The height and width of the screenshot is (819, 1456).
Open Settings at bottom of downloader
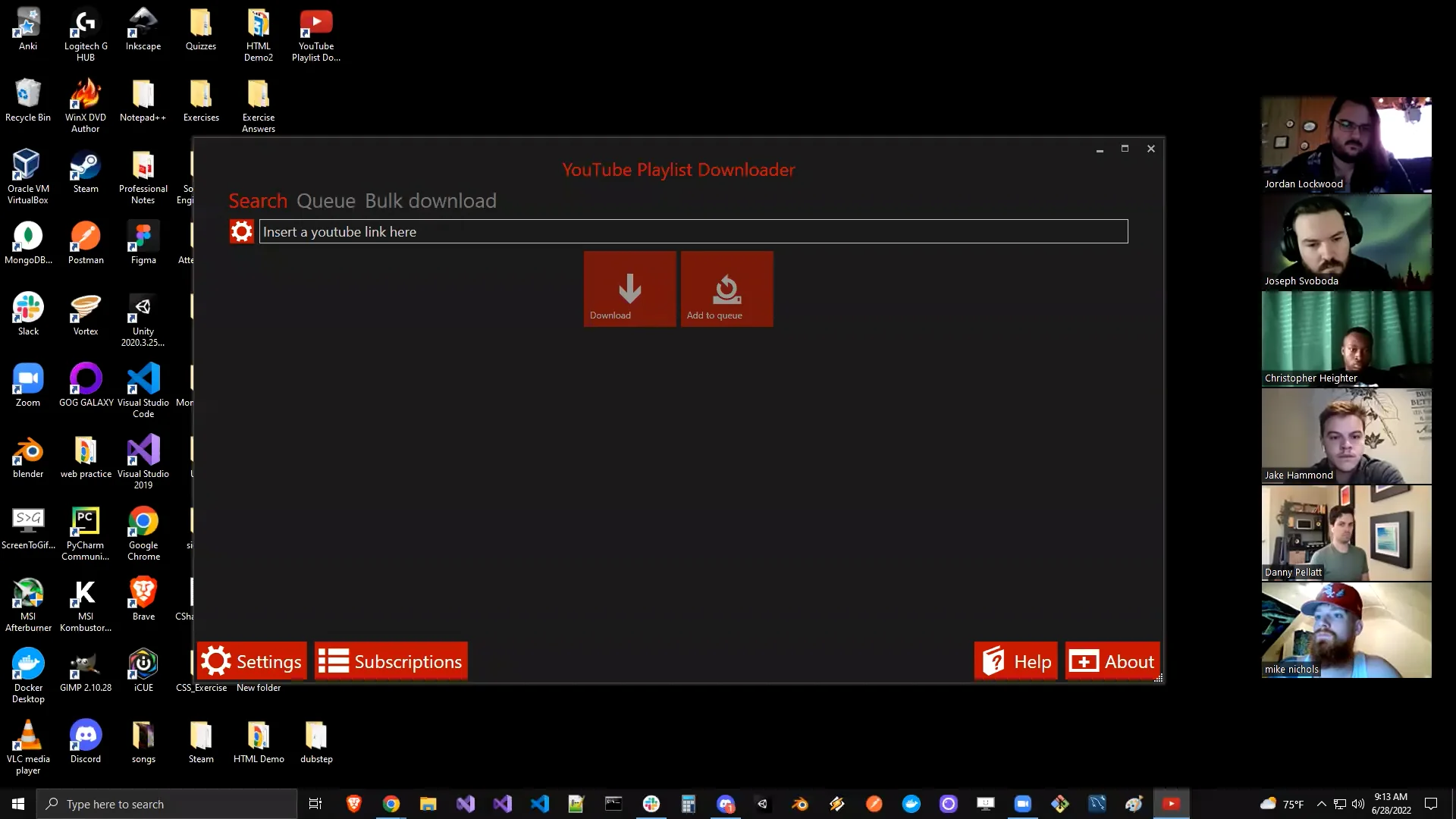click(x=252, y=661)
